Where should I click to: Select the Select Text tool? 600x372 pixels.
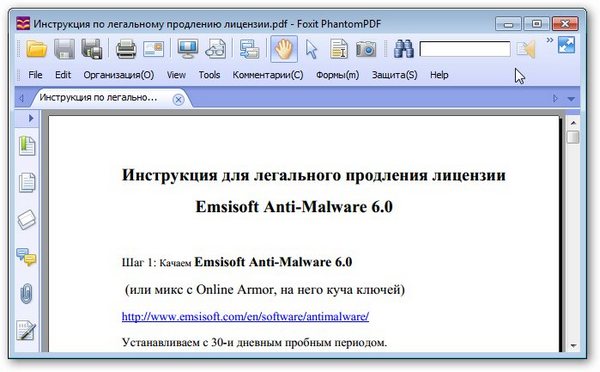click(339, 49)
